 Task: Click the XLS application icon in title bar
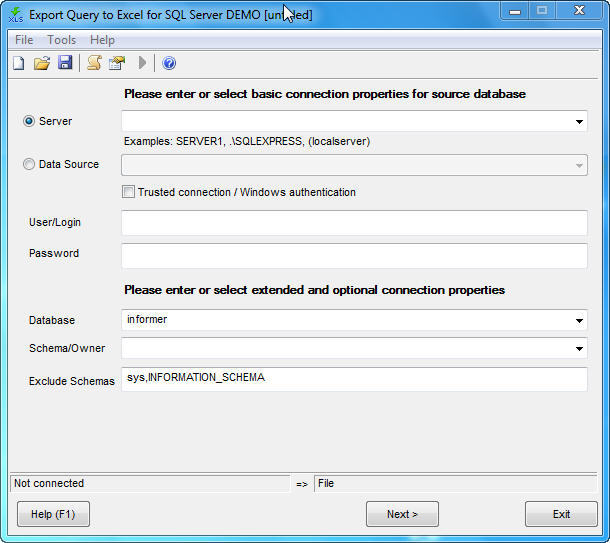pyautogui.click(x=16, y=15)
